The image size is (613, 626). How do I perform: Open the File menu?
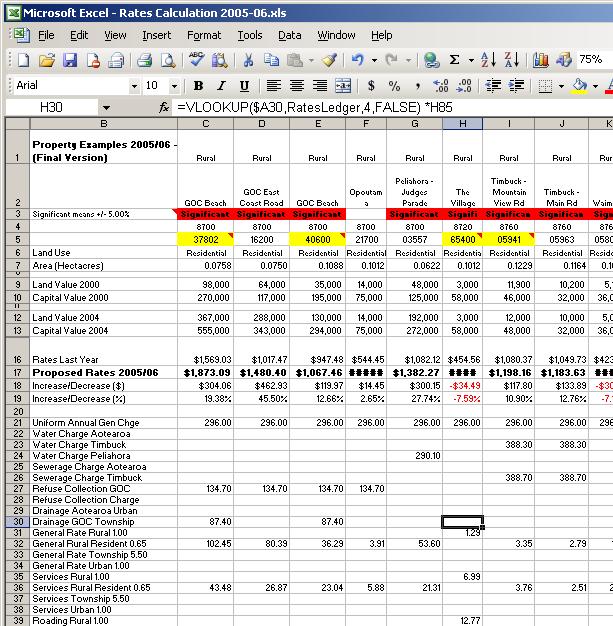[x=46, y=36]
